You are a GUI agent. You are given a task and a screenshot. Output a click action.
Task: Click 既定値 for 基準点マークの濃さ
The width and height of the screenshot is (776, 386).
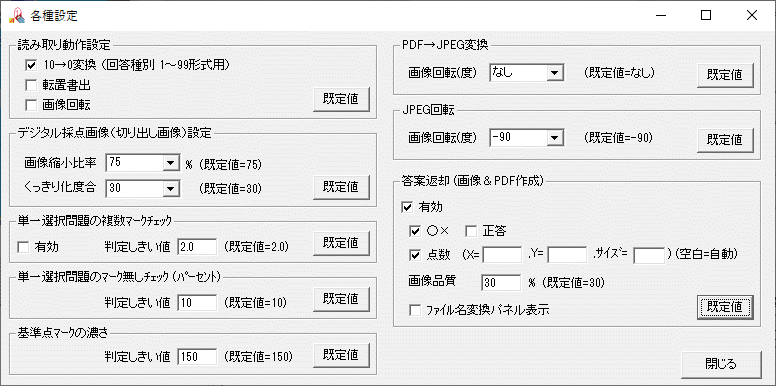[341, 354]
